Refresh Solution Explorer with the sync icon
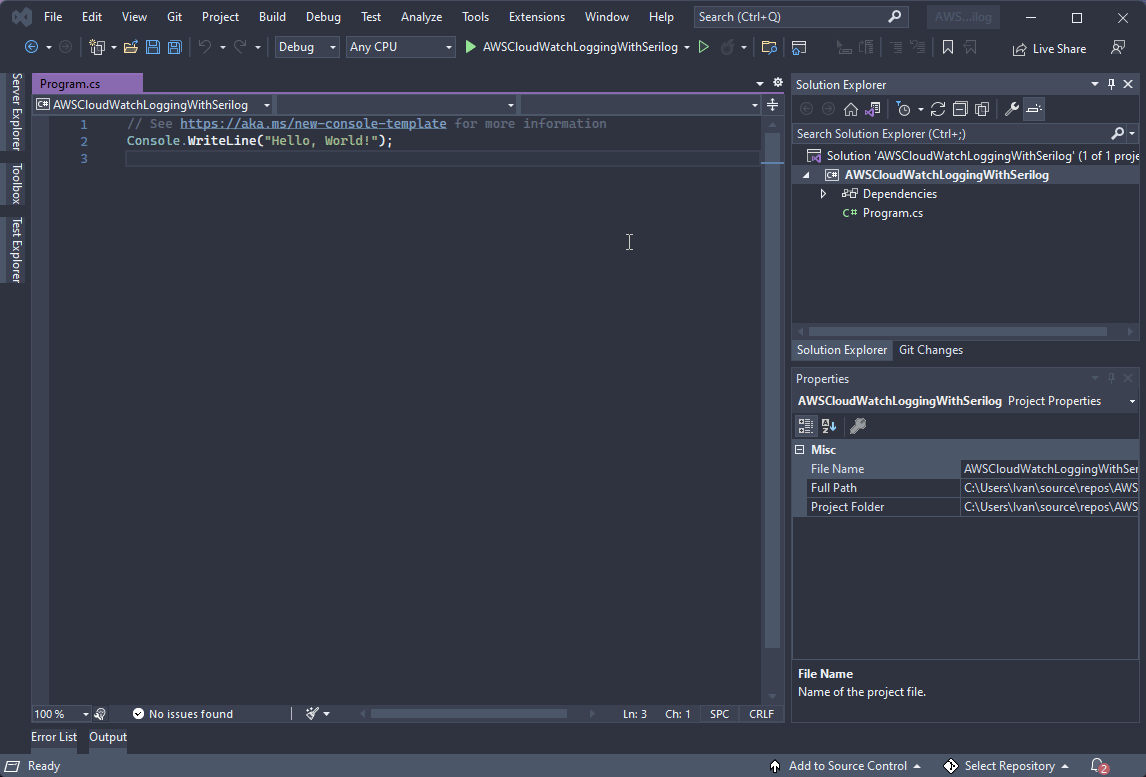This screenshot has width=1146, height=777. 937,109
